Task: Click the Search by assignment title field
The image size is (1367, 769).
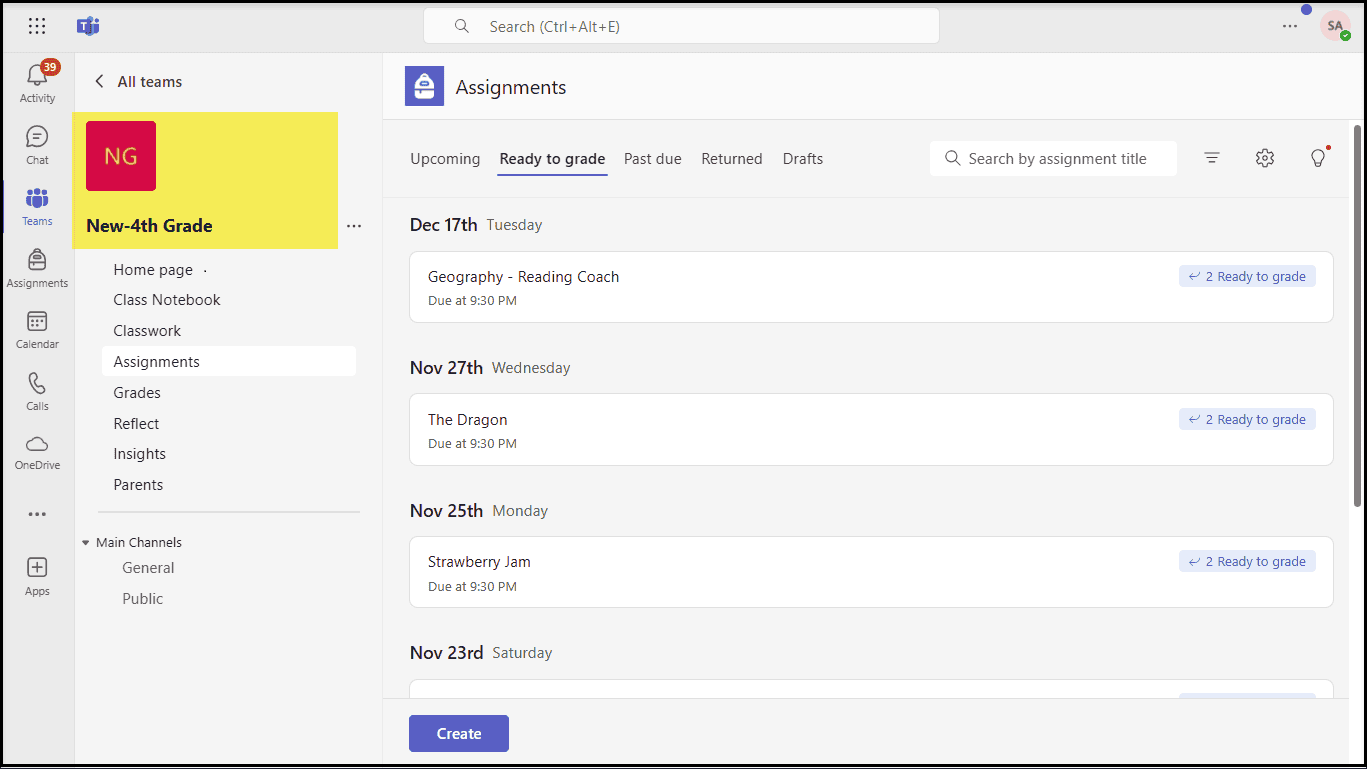Action: [1053, 158]
